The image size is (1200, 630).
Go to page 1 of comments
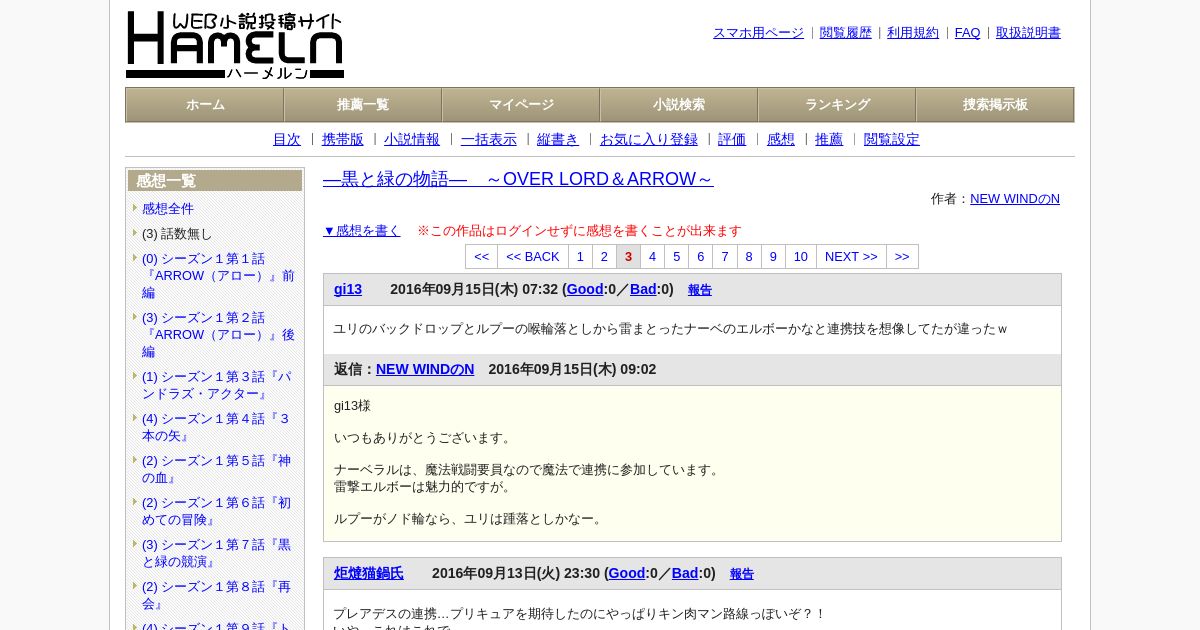pyautogui.click(x=580, y=257)
